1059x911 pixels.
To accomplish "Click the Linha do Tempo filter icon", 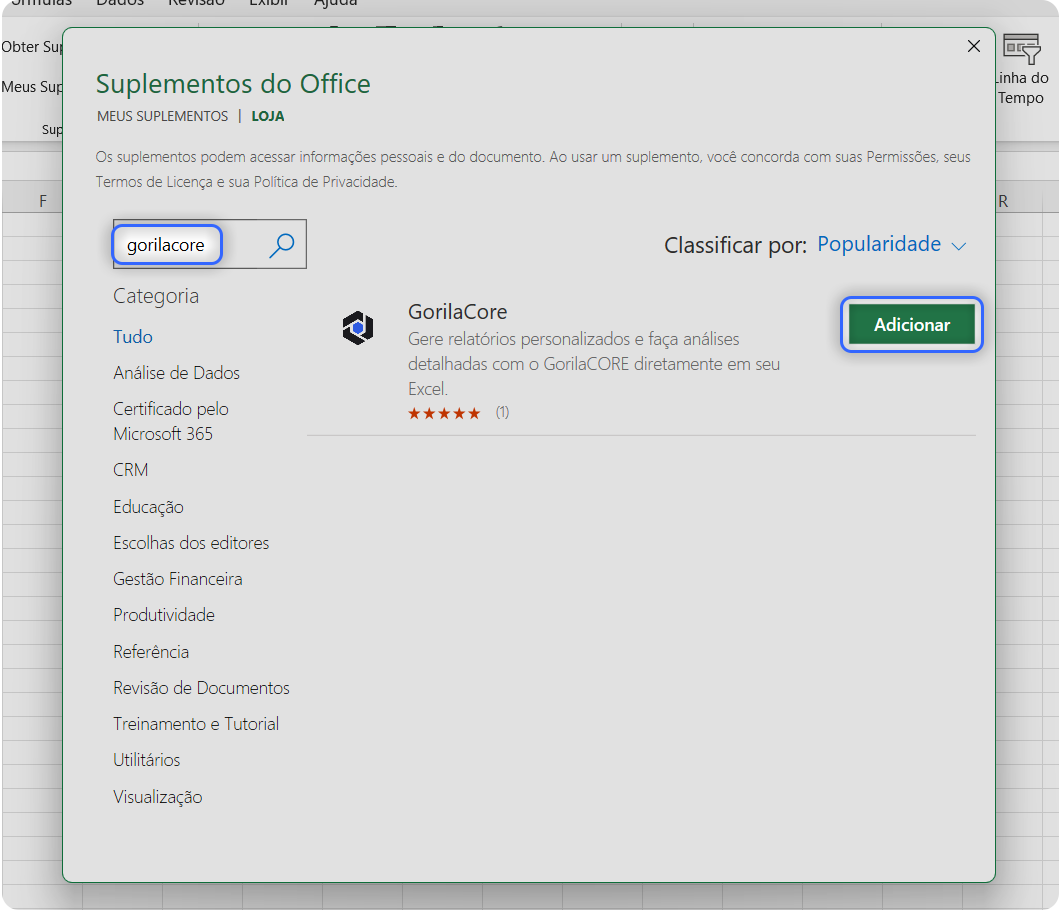I will (x=1021, y=49).
